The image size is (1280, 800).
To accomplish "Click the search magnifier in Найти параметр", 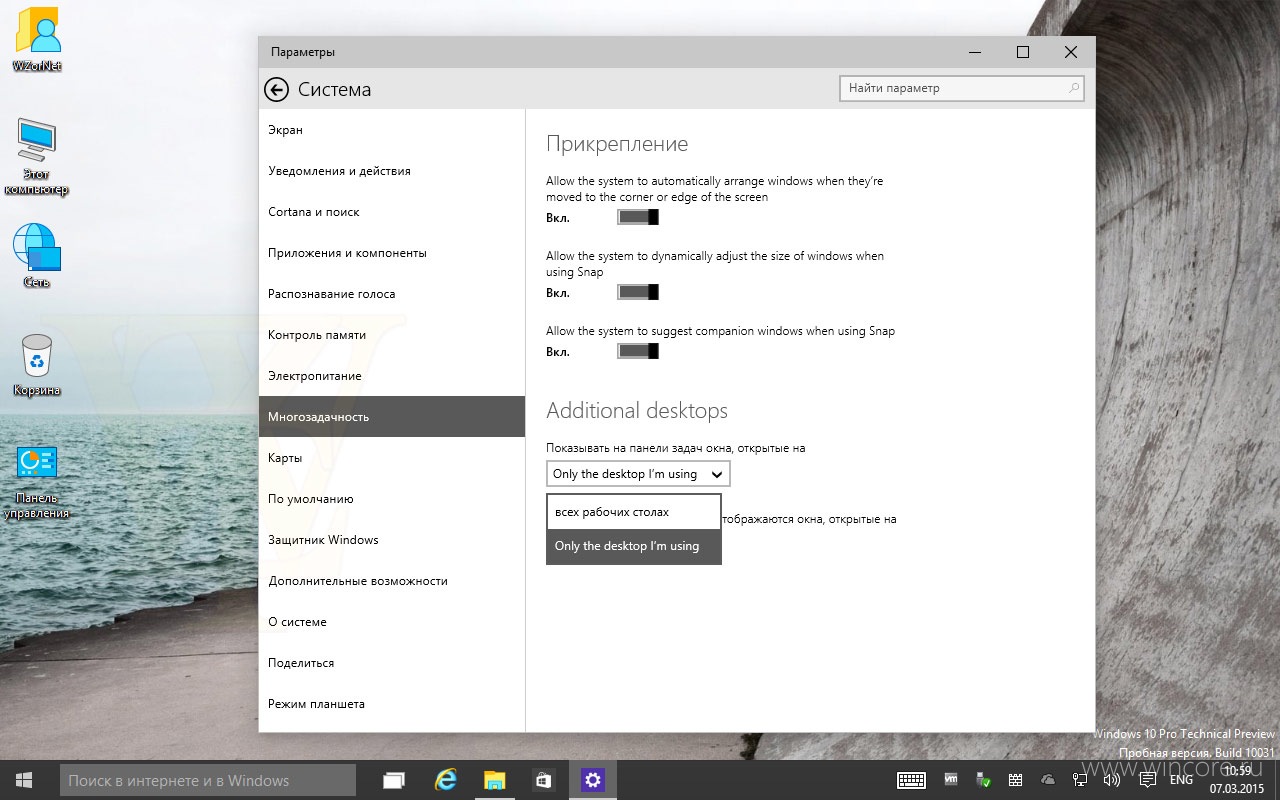I will click(1074, 88).
